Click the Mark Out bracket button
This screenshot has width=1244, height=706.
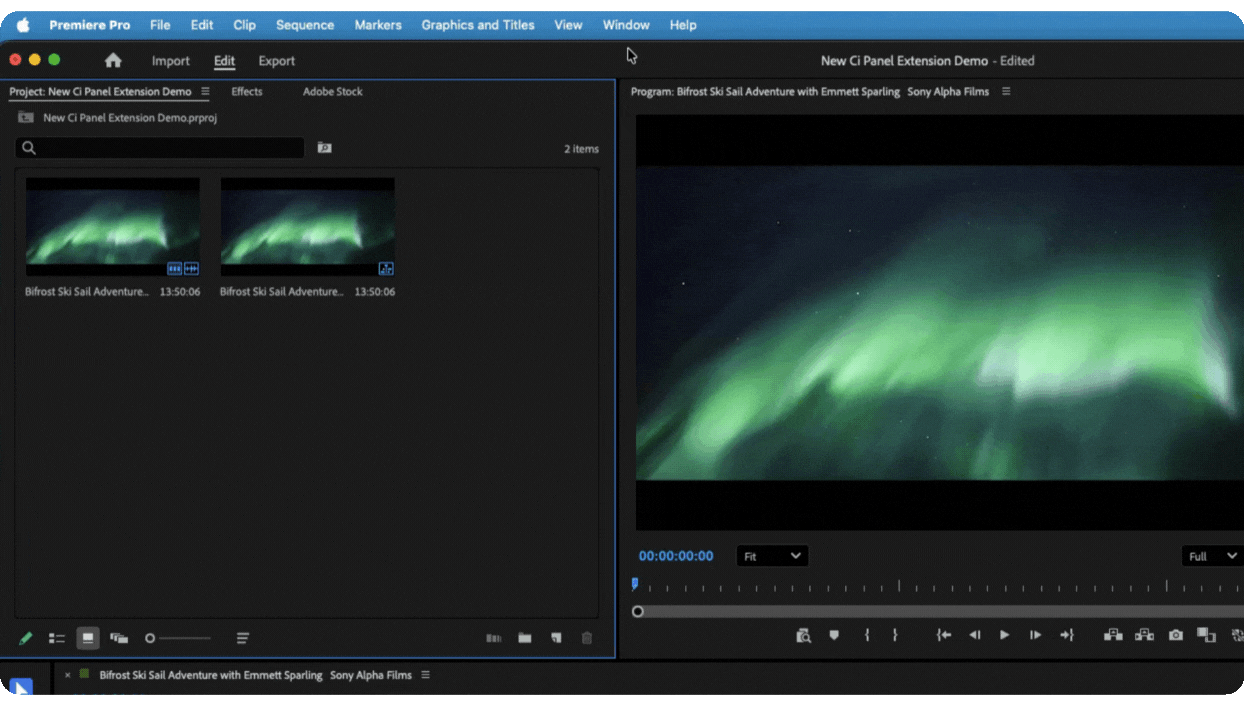coord(895,635)
